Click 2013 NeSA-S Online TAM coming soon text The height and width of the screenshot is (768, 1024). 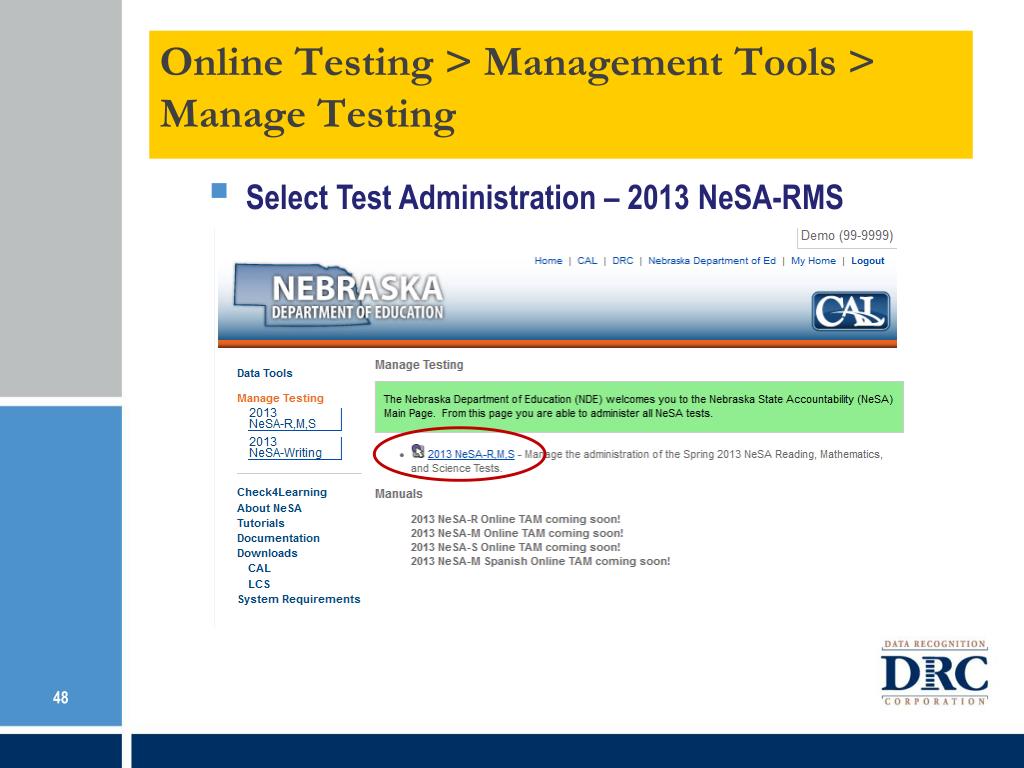515,547
